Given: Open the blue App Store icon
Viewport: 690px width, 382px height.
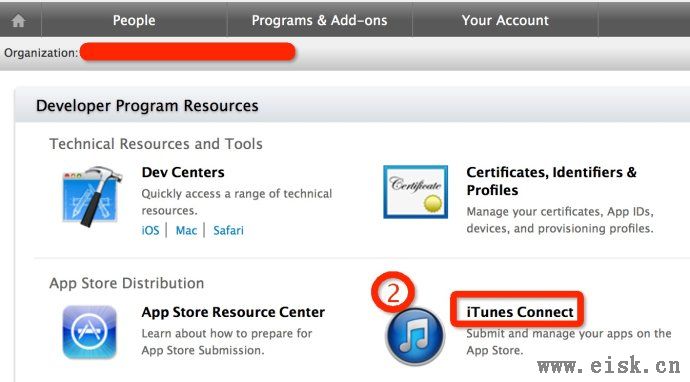Looking at the screenshot, I should point(90,332).
